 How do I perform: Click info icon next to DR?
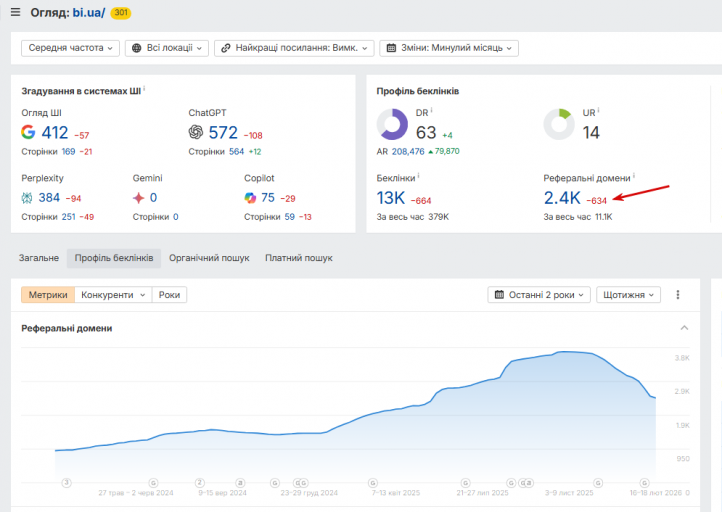click(431, 111)
